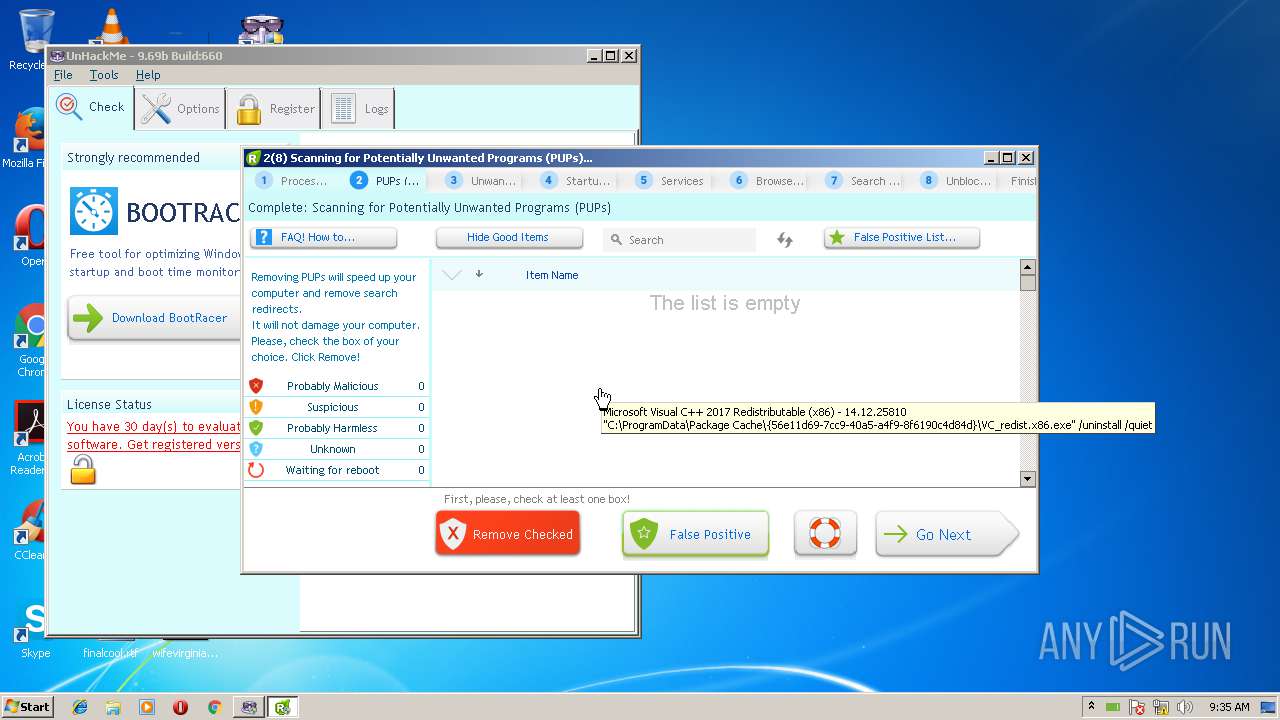The image size is (1280, 720).
Task: Open Windows Explorer from the taskbar
Action: point(113,707)
